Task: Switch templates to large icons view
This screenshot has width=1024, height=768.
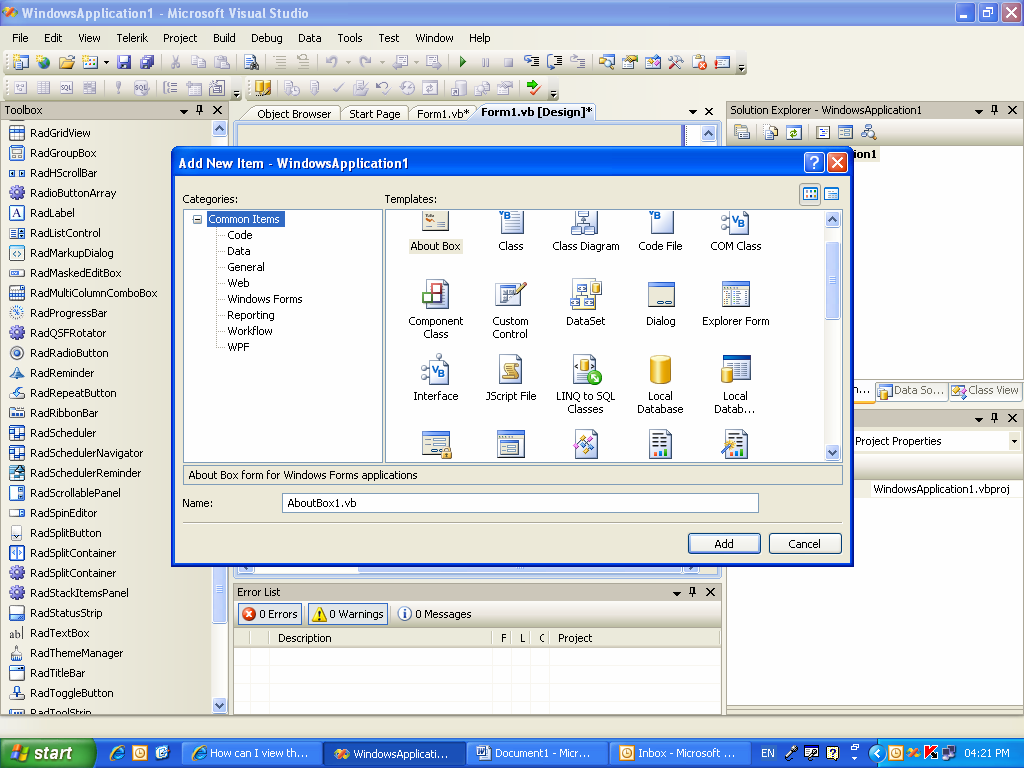Action: (810, 194)
